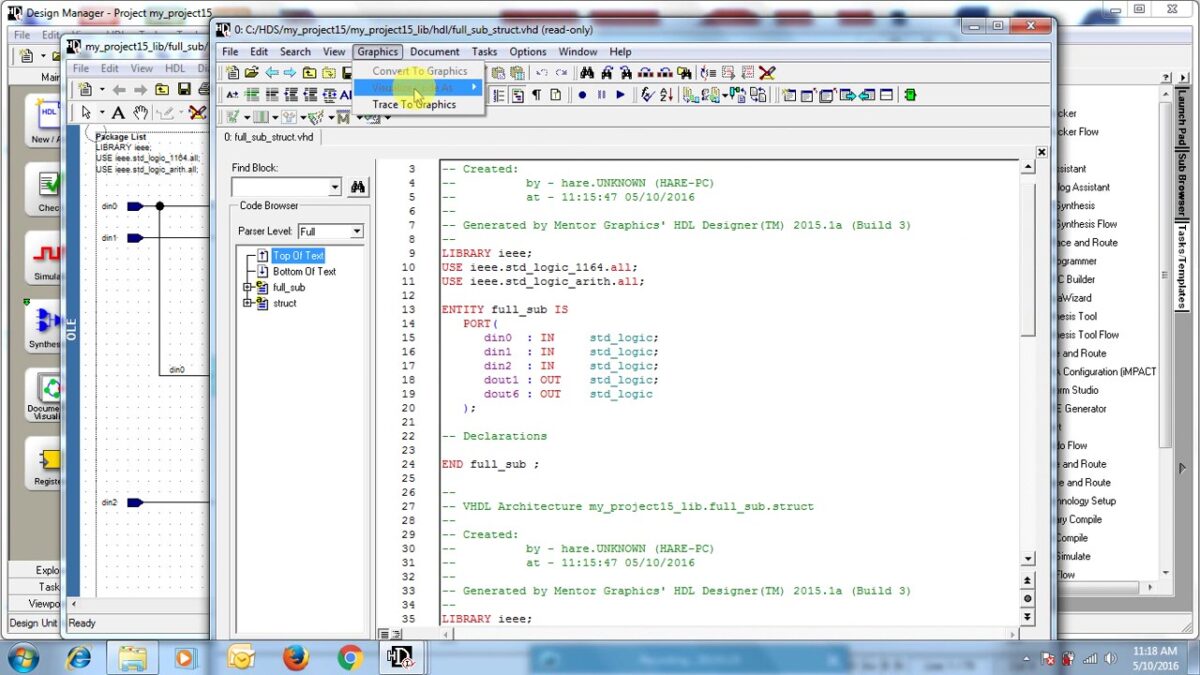This screenshot has width=1200, height=675.
Task: Open the Parser Level dropdown
Action: [356, 231]
